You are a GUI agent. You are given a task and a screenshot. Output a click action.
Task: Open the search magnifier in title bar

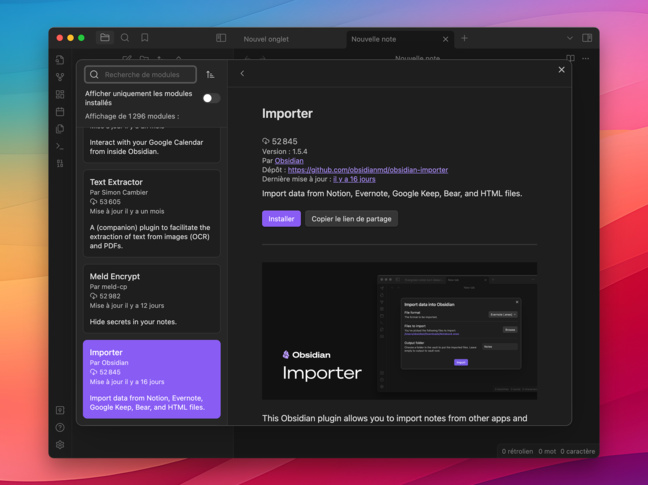pos(125,38)
